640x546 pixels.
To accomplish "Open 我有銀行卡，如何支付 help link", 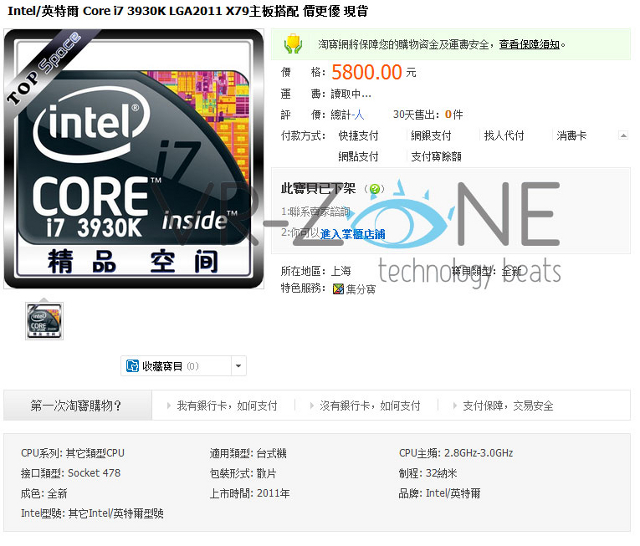I will point(227,406).
